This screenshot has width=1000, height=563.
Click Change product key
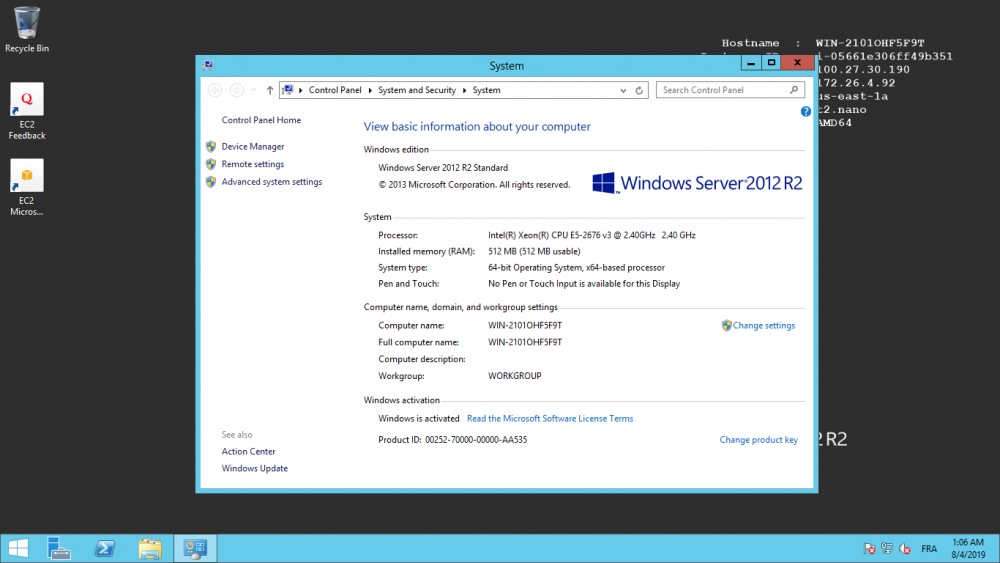(x=758, y=440)
